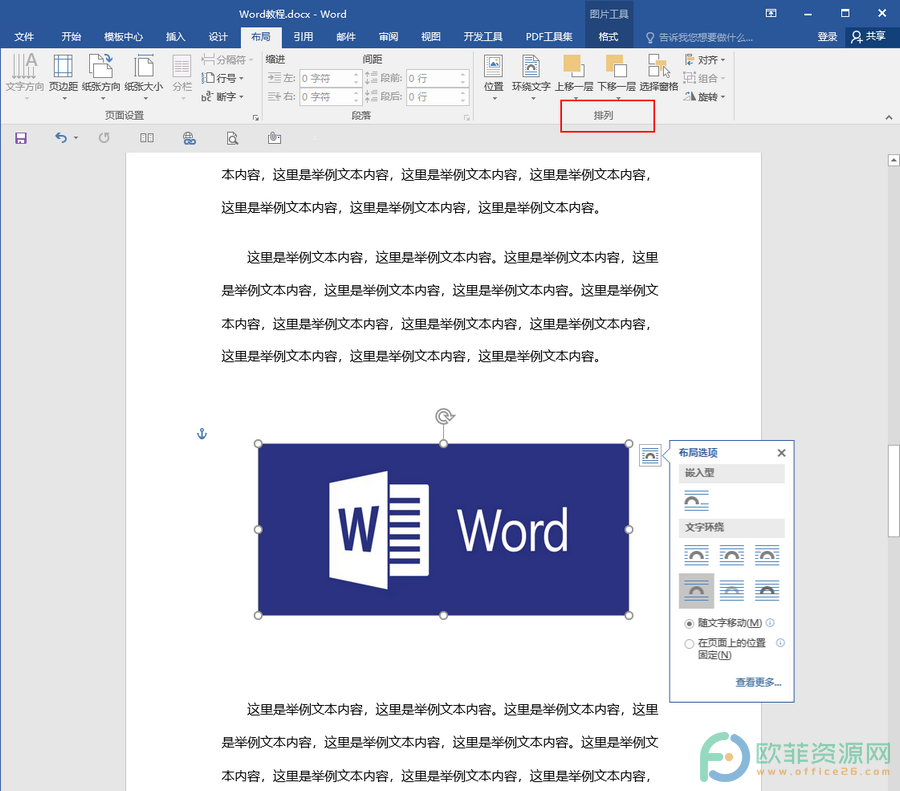The image size is (900, 791).
Task: Click Send Backward (下移一层)
Action: (x=616, y=76)
